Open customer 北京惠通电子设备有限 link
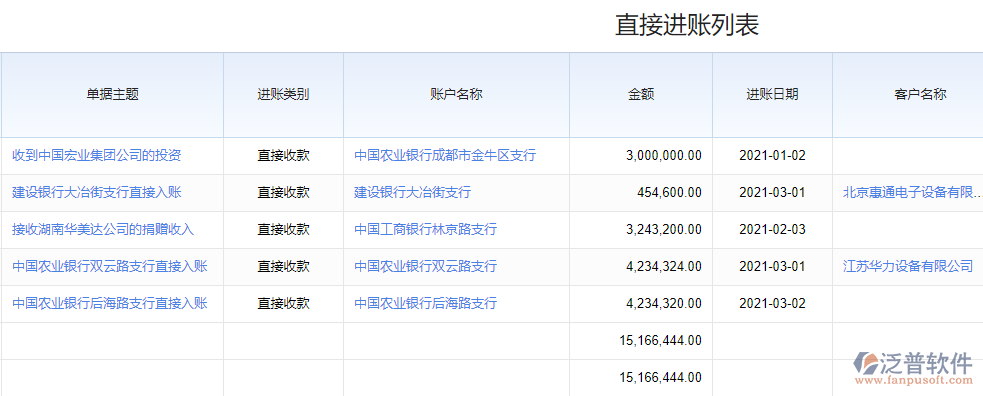The image size is (983, 396). (912, 192)
